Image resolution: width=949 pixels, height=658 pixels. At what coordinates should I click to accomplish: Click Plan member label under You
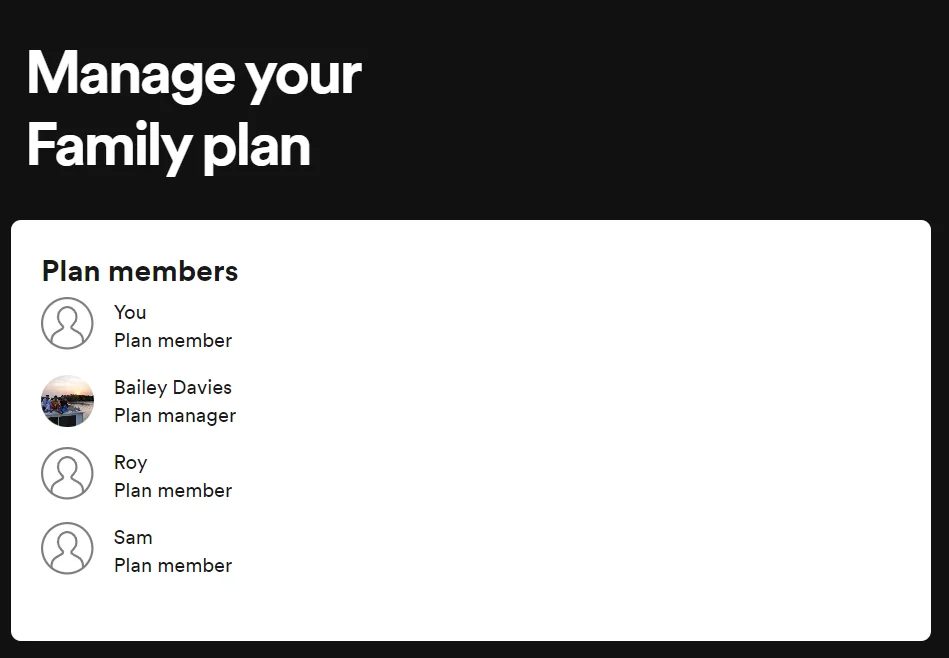[172, 341]
